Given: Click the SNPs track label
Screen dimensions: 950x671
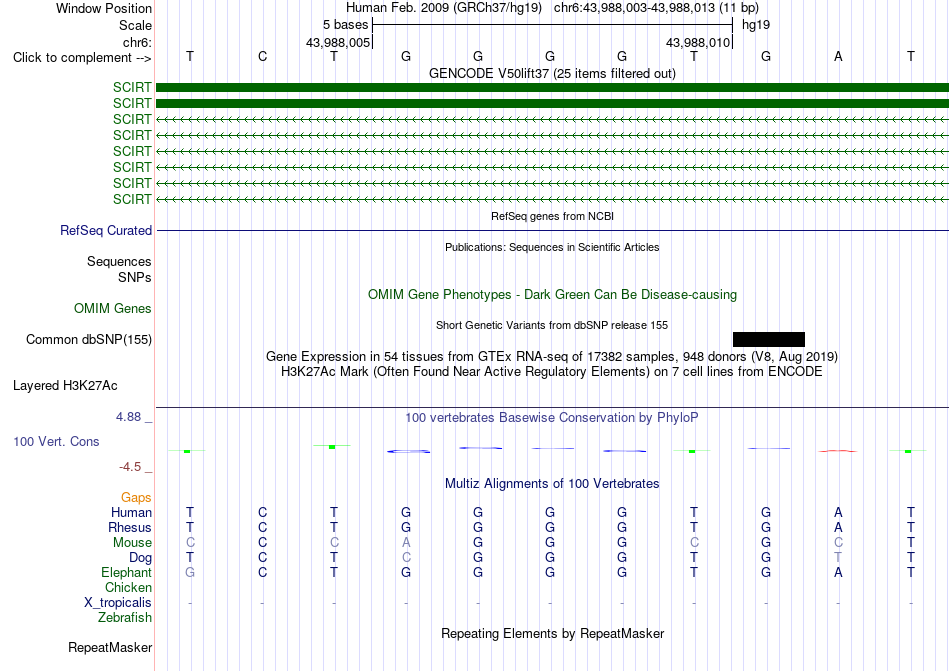Looking at the screenshot, I should pos(135,277).
